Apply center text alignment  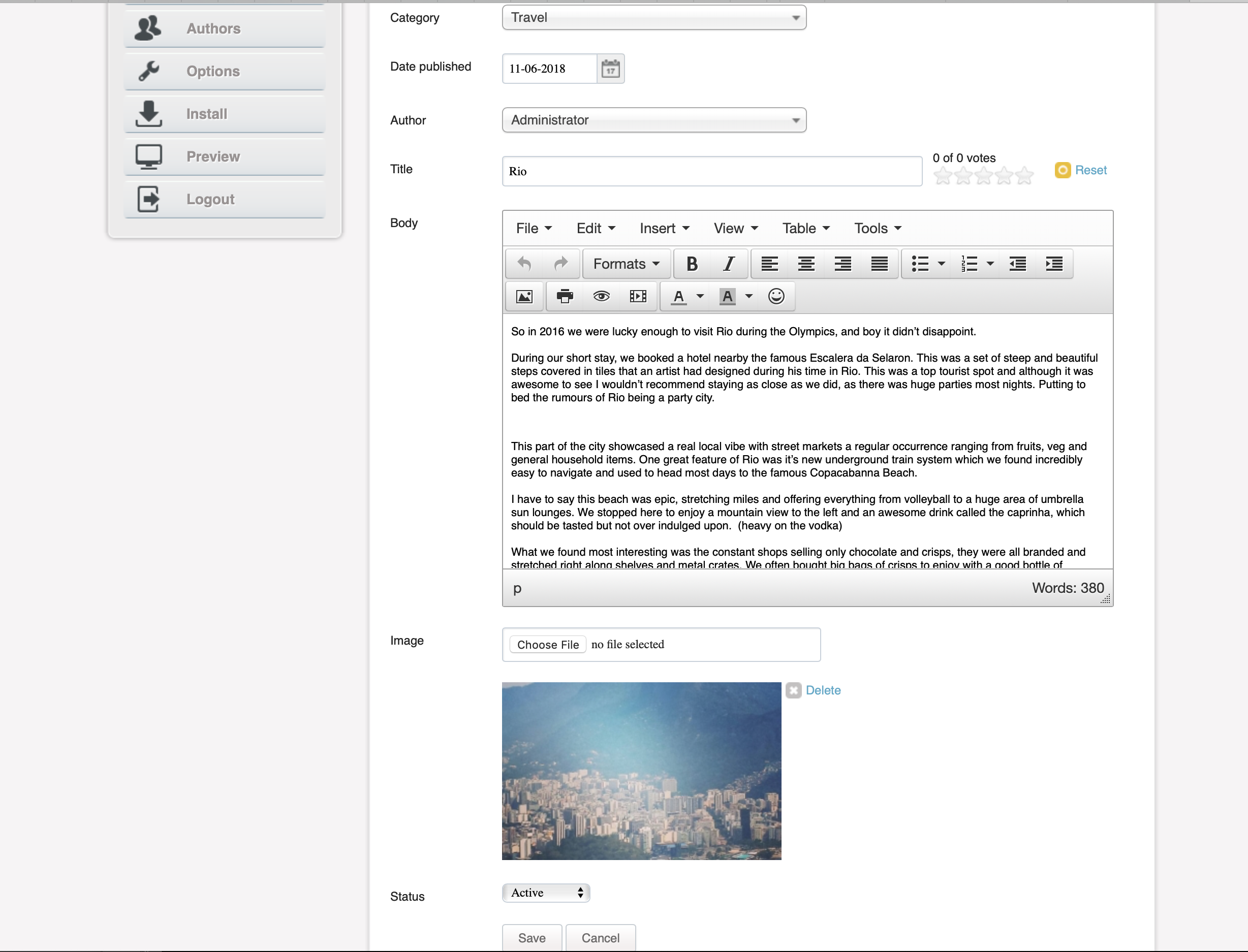click(806, 264)
